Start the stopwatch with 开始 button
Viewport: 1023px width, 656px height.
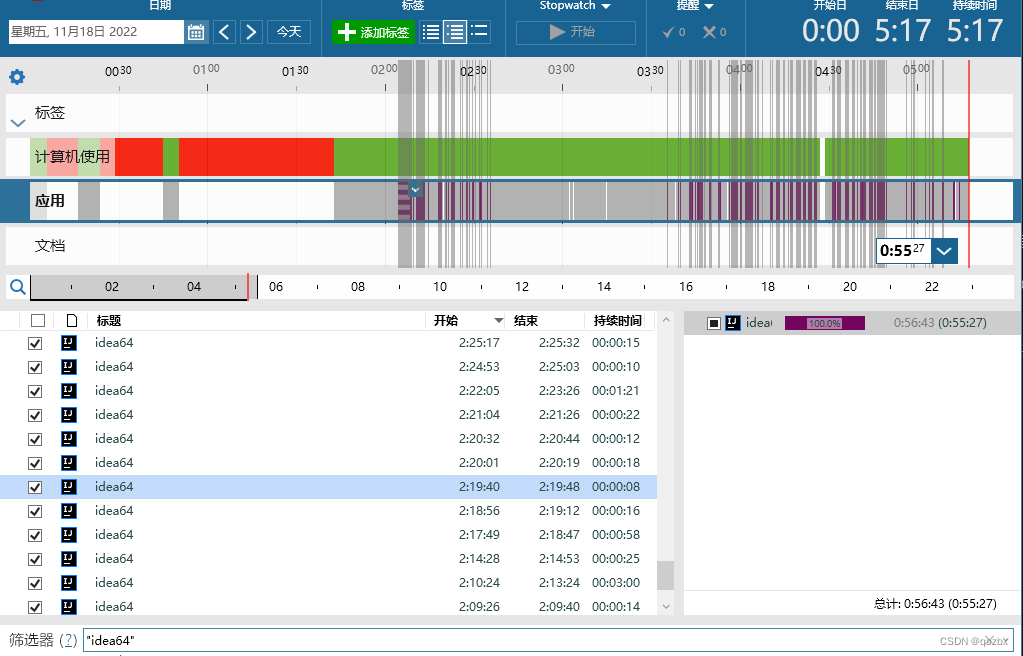[575, 33]
